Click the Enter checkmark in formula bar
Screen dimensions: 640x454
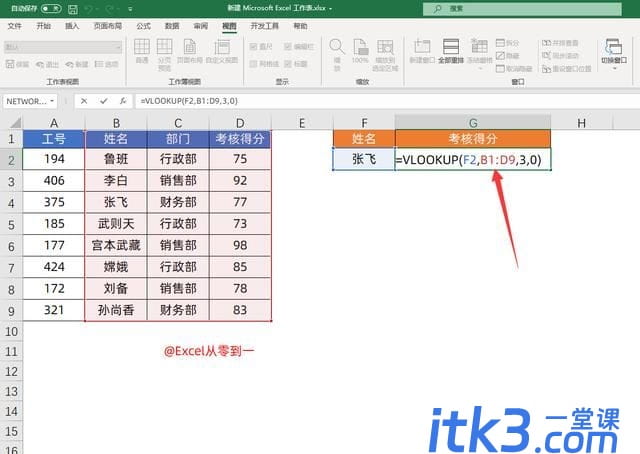(x=104, y=101)
